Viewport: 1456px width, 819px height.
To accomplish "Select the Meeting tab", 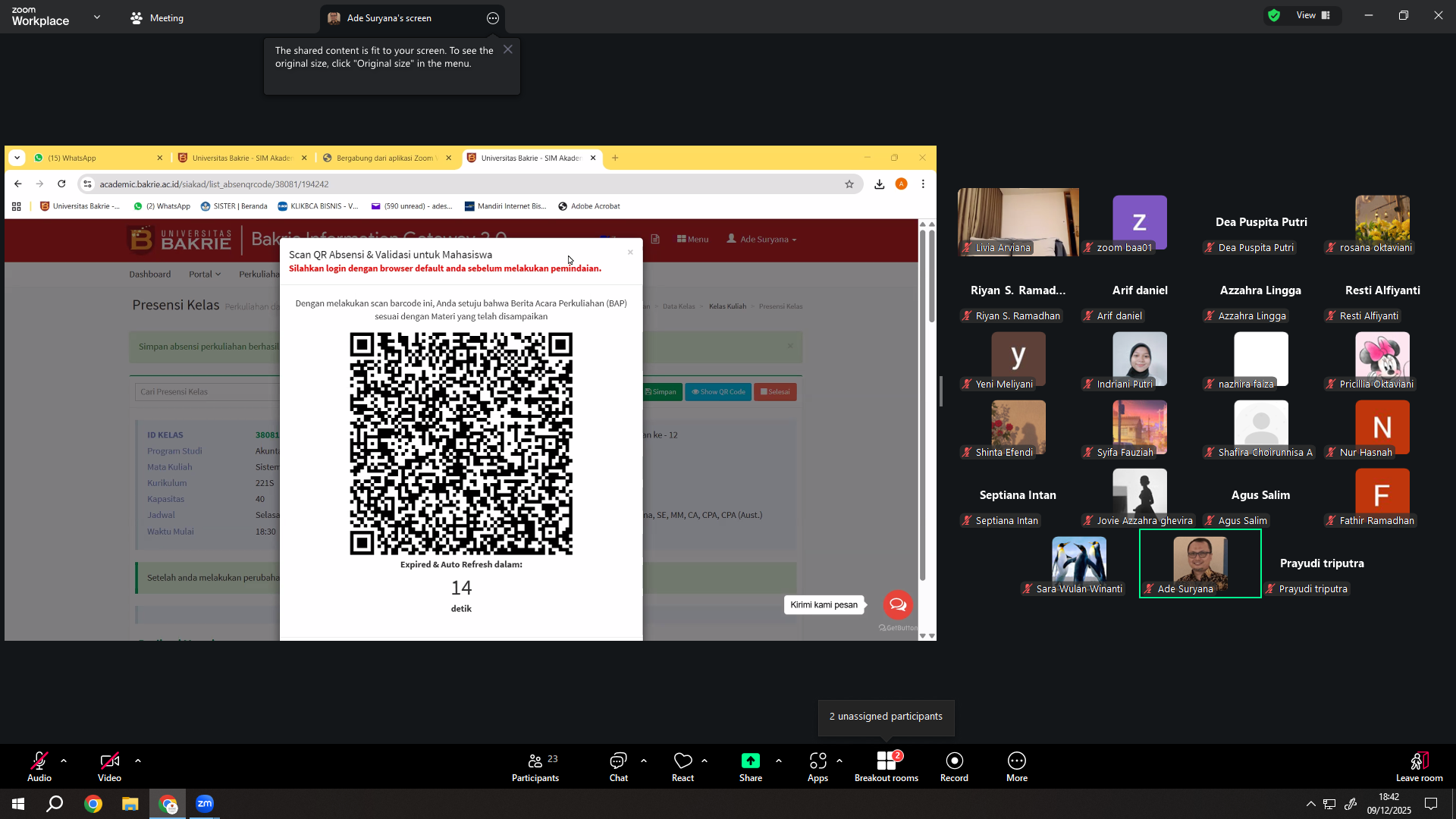I will coord(157,18).
